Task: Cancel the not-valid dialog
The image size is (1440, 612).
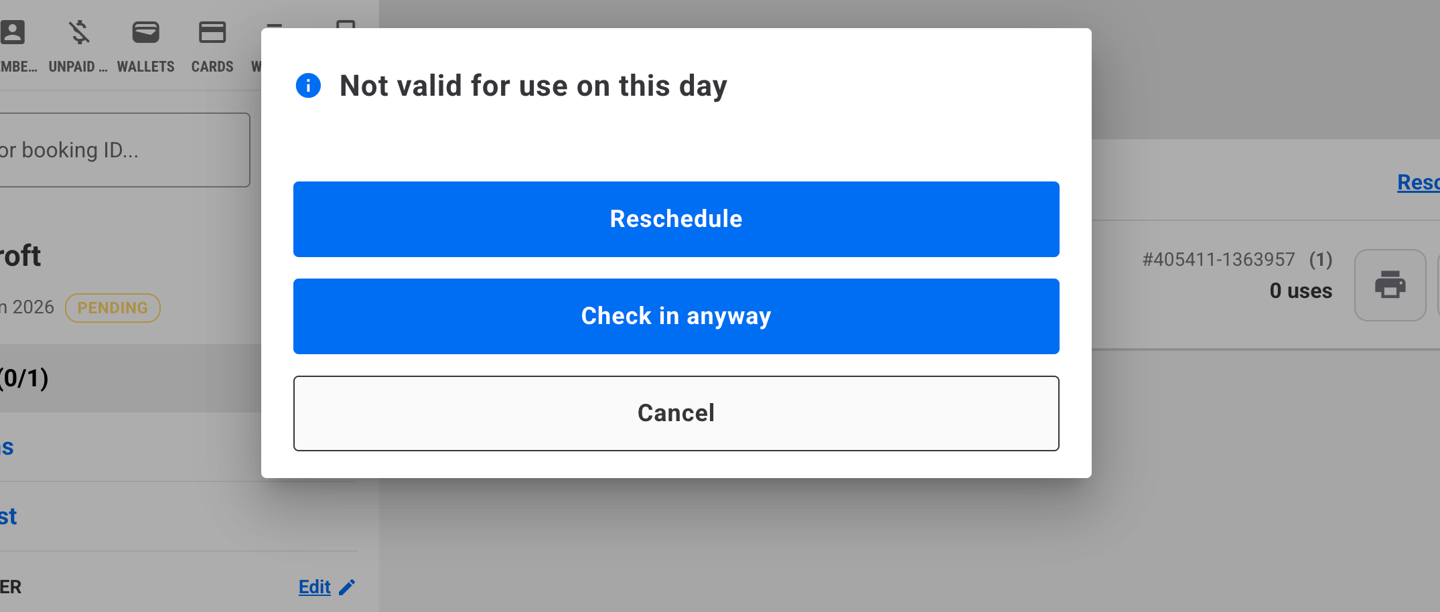Action: coord(676,413)
